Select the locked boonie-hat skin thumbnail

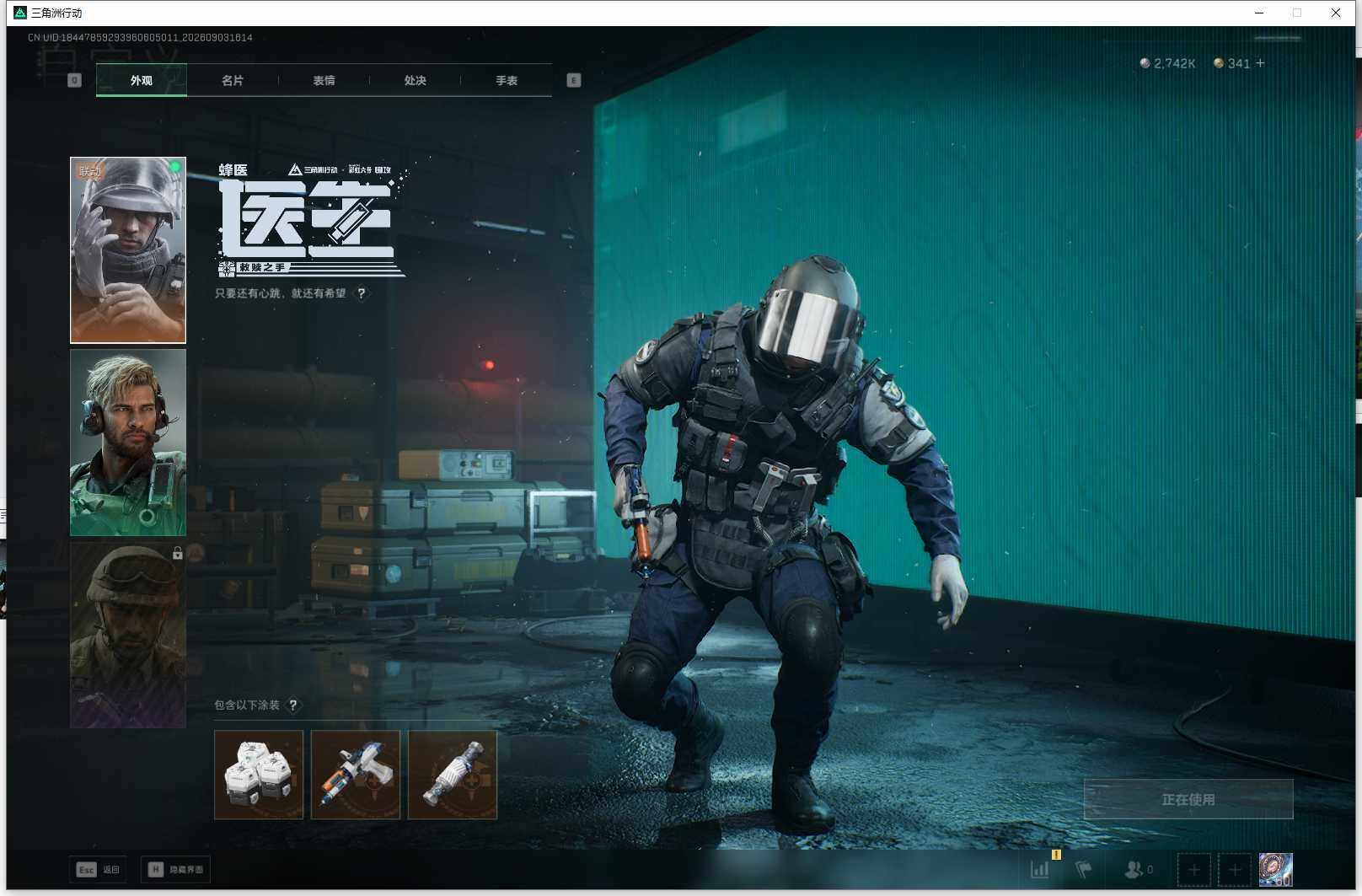pyautogui.click(x=128, y=635)
